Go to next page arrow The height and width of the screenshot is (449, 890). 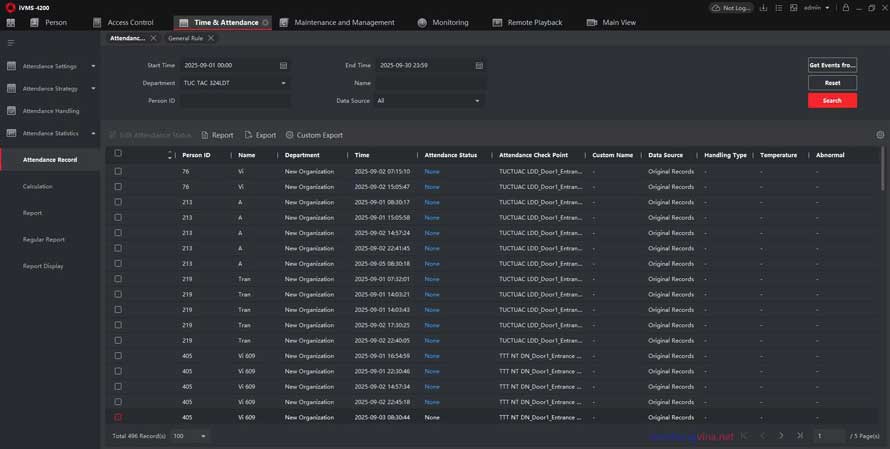point(781,436)
